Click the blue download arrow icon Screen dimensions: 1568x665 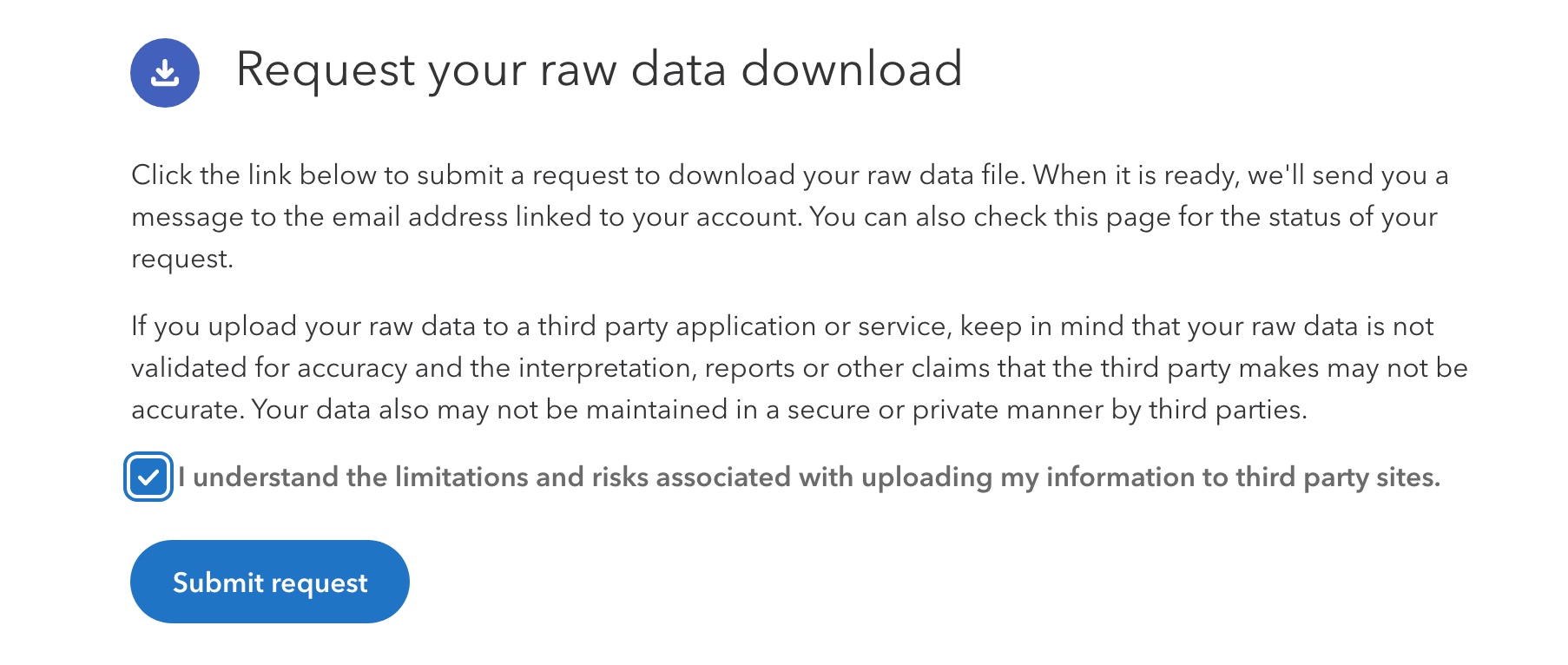pyautogui.click(x=165, y=73)
